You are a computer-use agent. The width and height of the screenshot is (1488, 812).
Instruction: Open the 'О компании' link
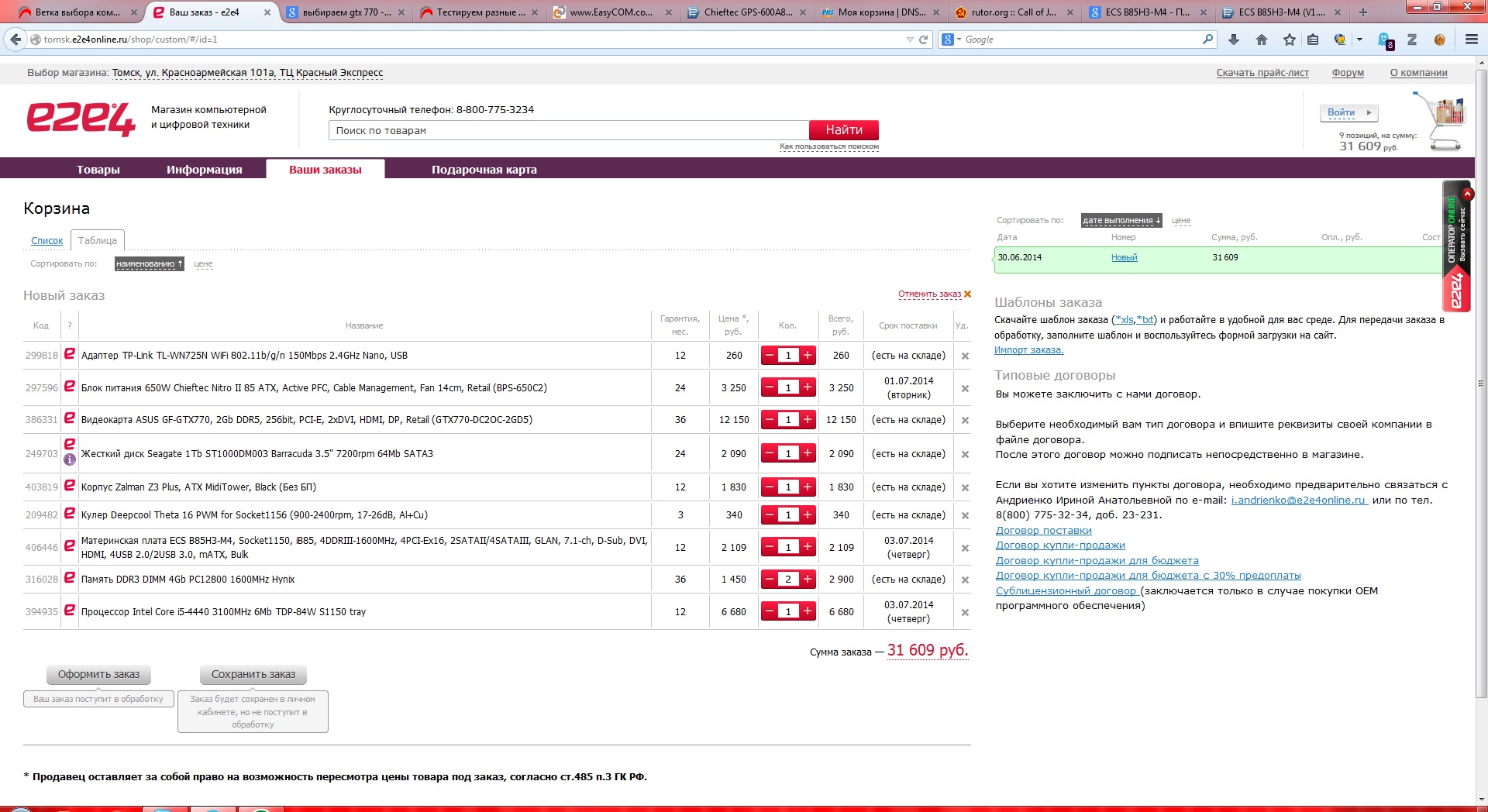(1418, 73)
